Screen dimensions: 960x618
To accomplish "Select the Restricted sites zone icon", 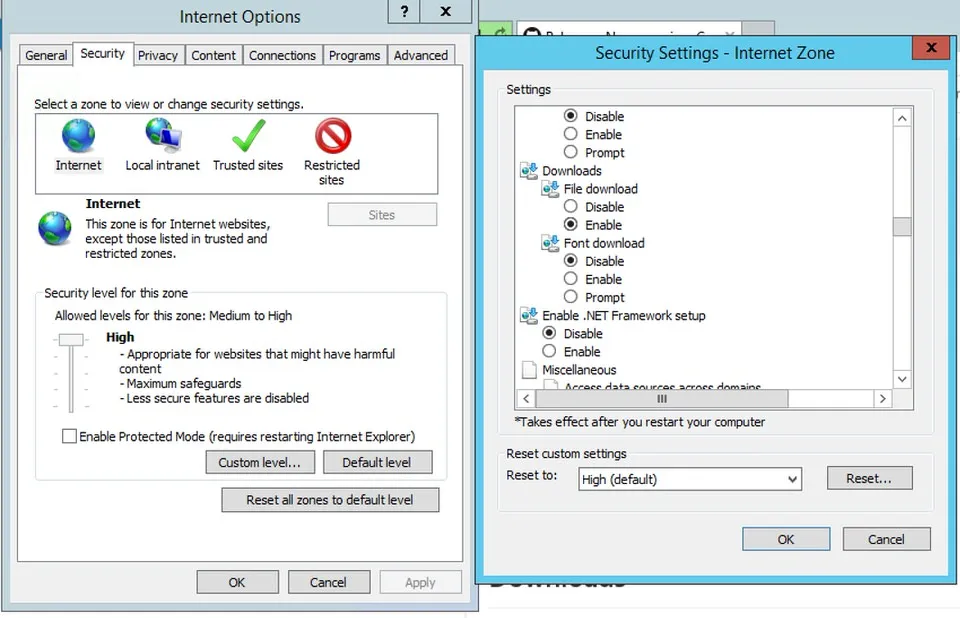I will [331, 137].
